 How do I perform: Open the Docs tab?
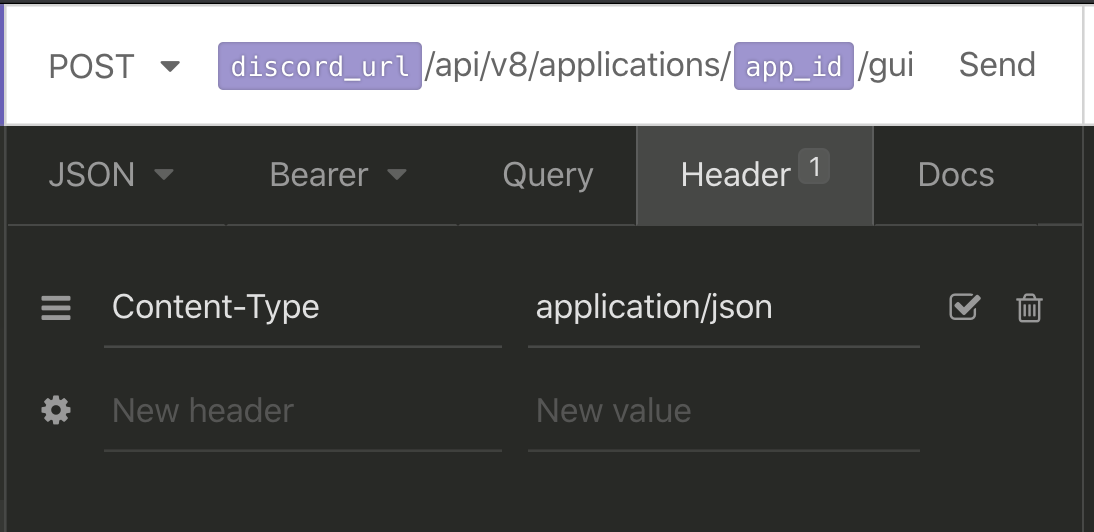pyautogui.click(x=956, y=175)
